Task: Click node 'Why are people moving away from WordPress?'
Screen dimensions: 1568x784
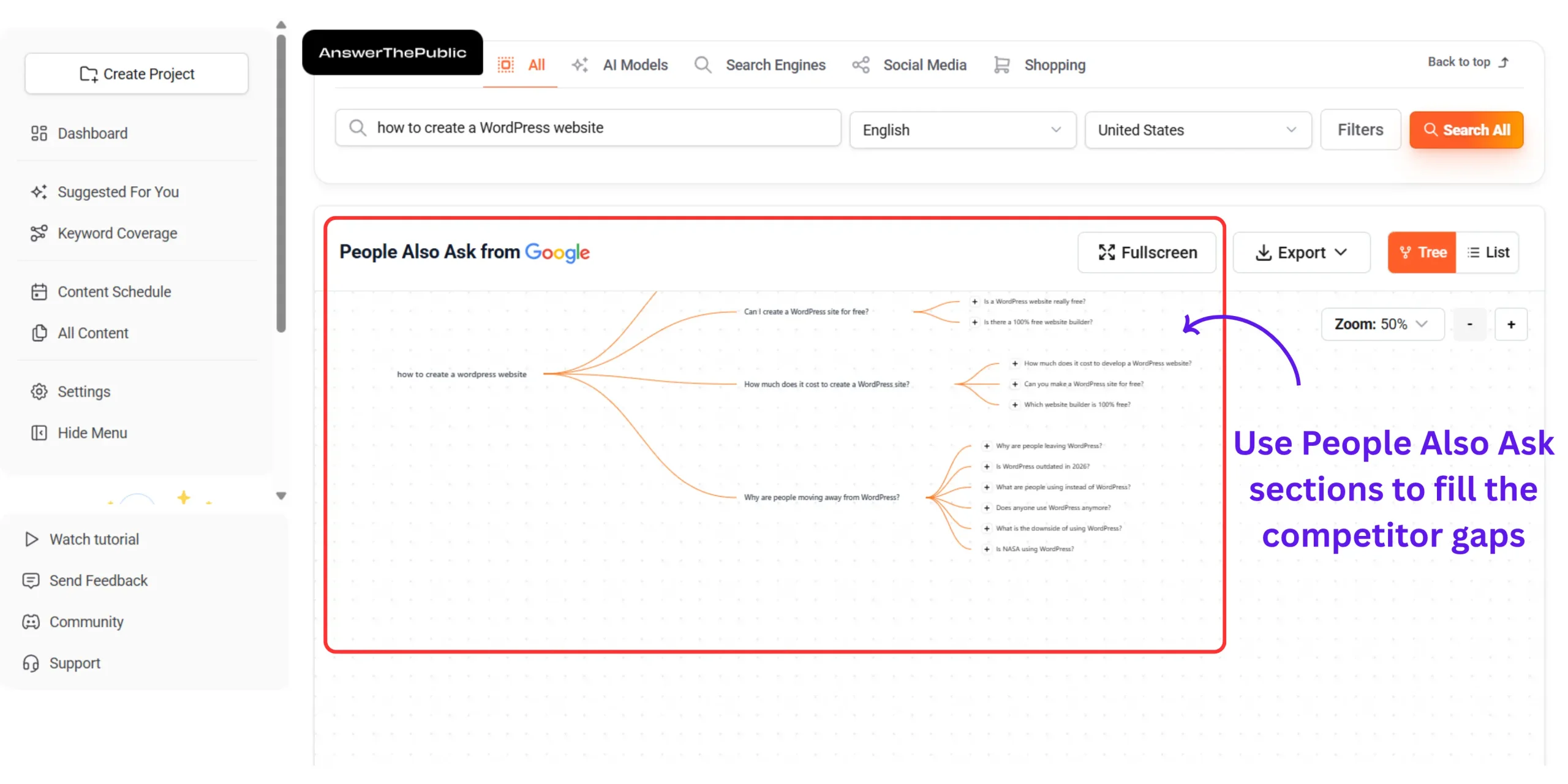Action: click(x=822, y=497)
